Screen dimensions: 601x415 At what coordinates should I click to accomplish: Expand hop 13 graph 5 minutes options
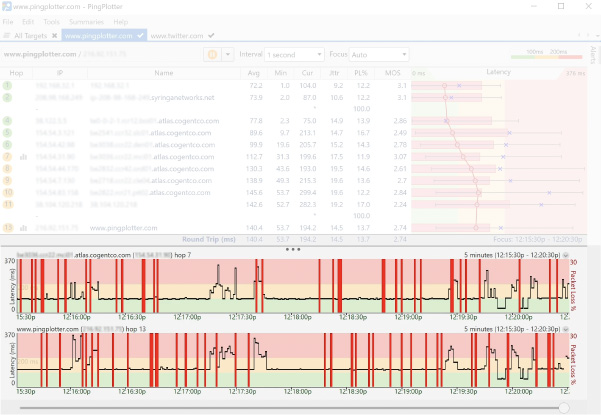[x=566, y=329]
